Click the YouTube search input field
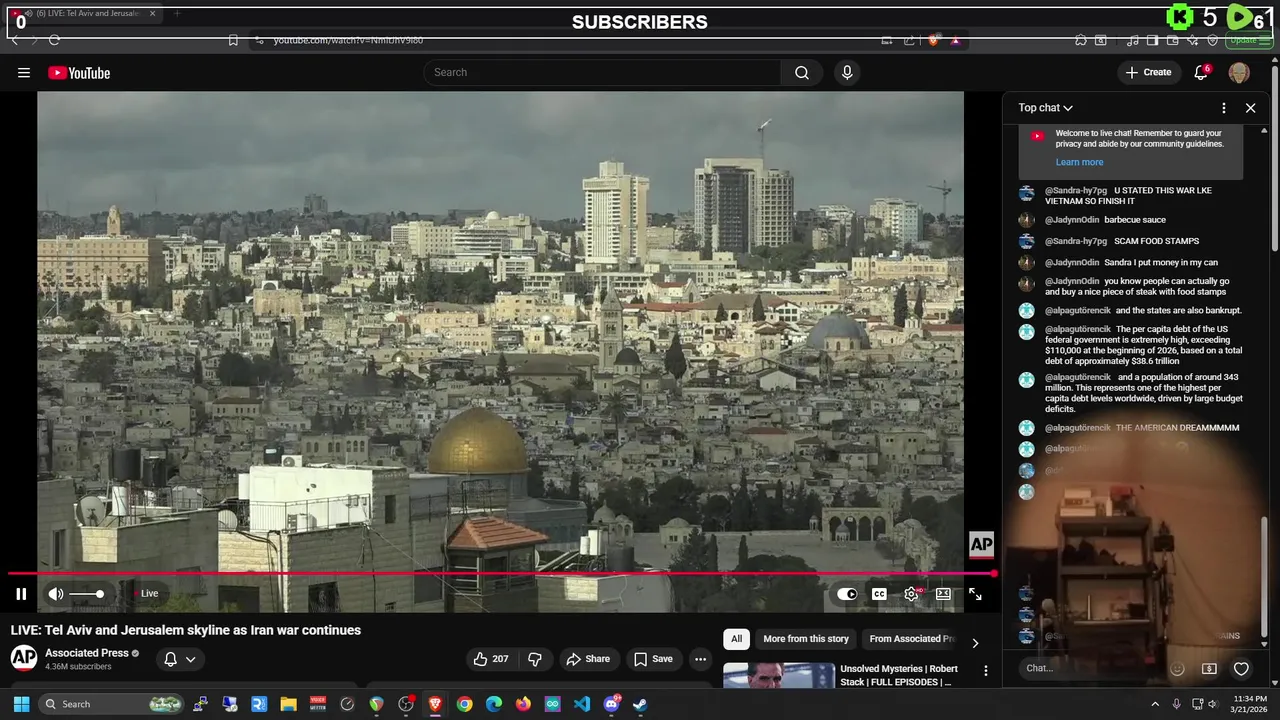This screenshot has height=720, width=1280. 602,72
